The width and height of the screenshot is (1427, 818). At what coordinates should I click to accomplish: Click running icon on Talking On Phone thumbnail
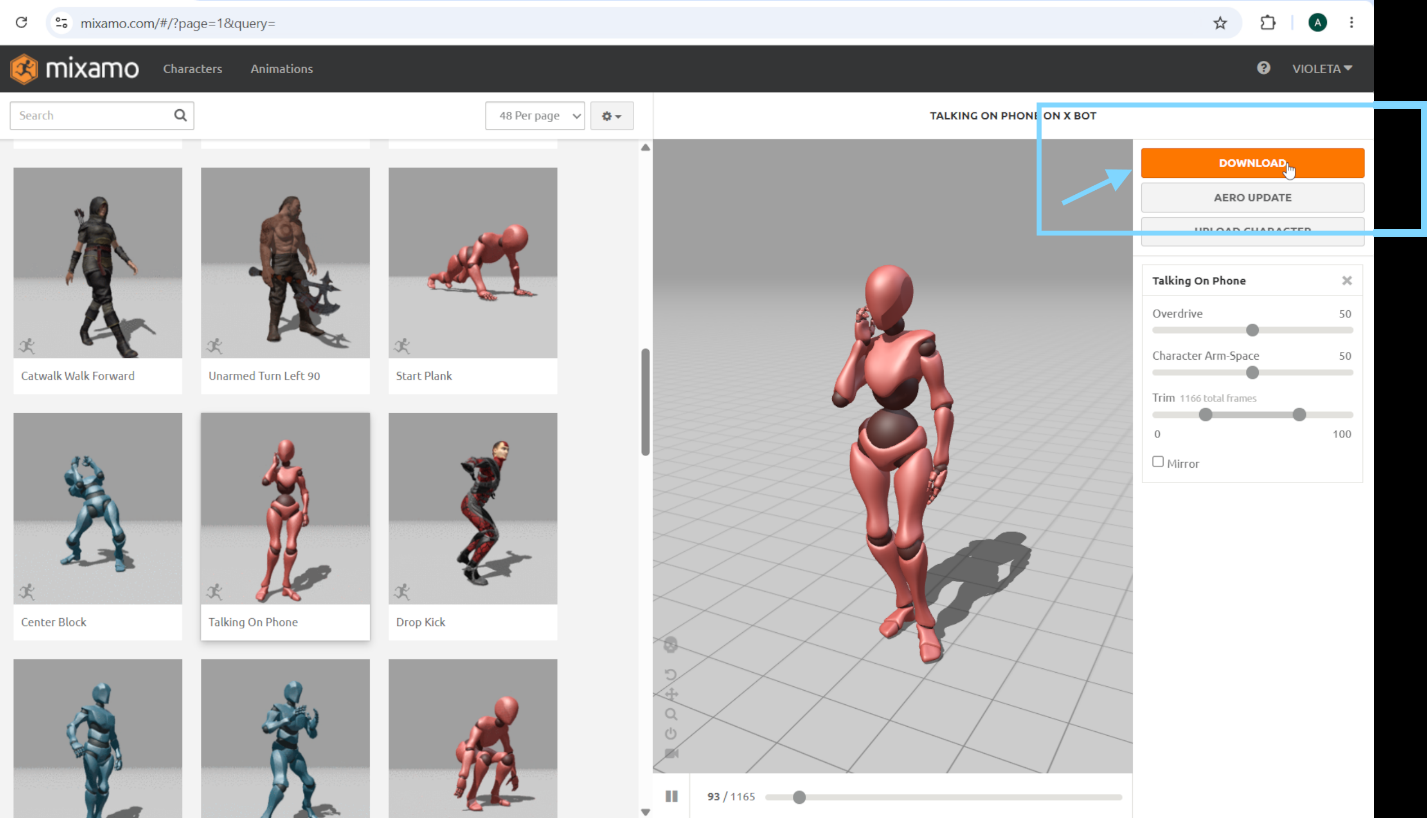pyautogui.click(x=214, y=592)
